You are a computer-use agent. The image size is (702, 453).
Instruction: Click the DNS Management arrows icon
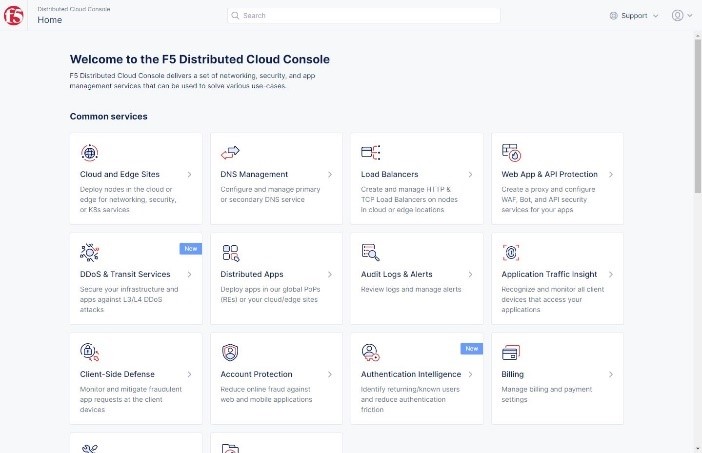point(230,153)
